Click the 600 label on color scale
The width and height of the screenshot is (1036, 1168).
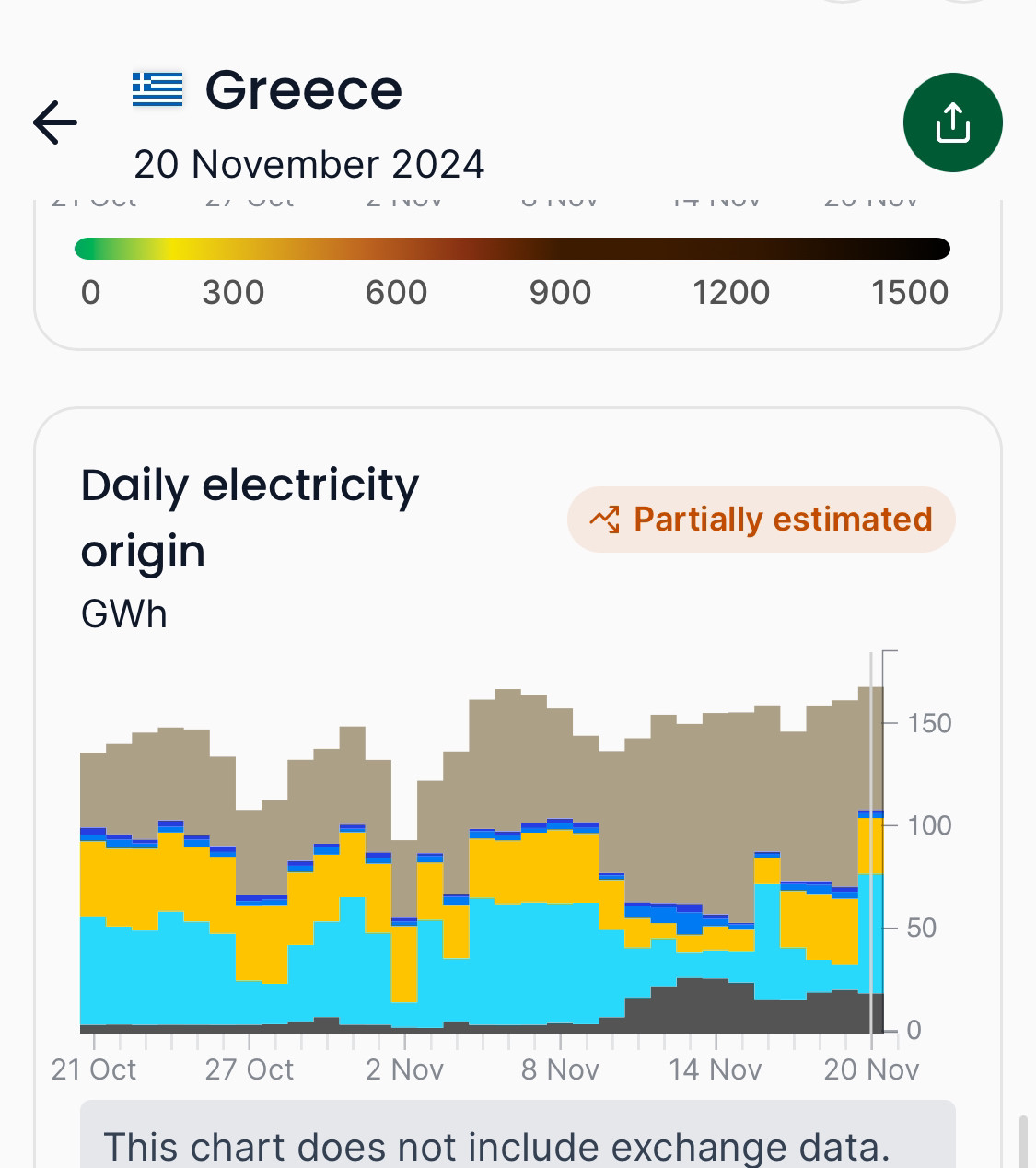[x=396, y=293]
